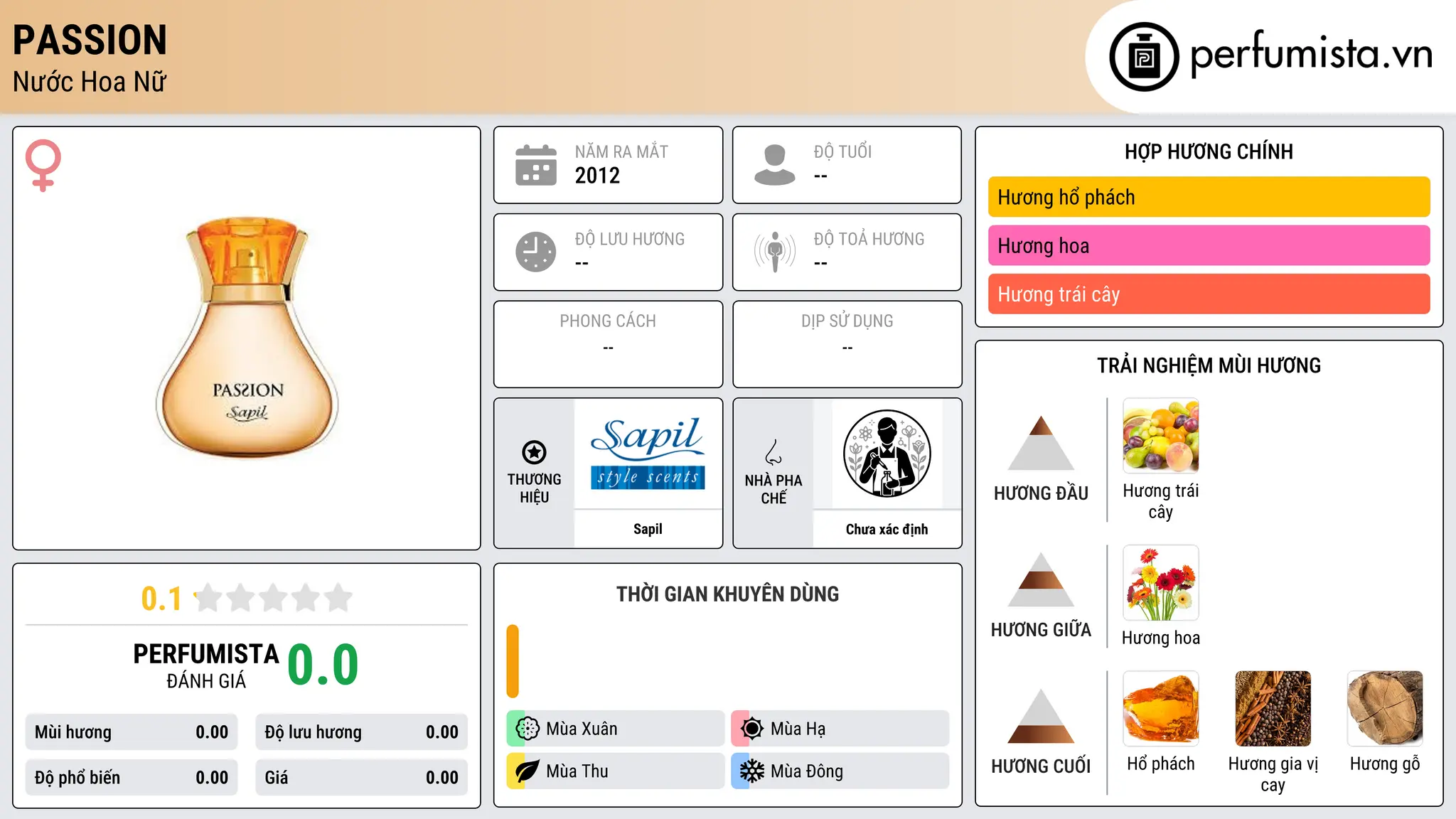This screenshot has width=1456, height=819.
Task: Open the Sapil brand name link
Action: tap(648, 529)
